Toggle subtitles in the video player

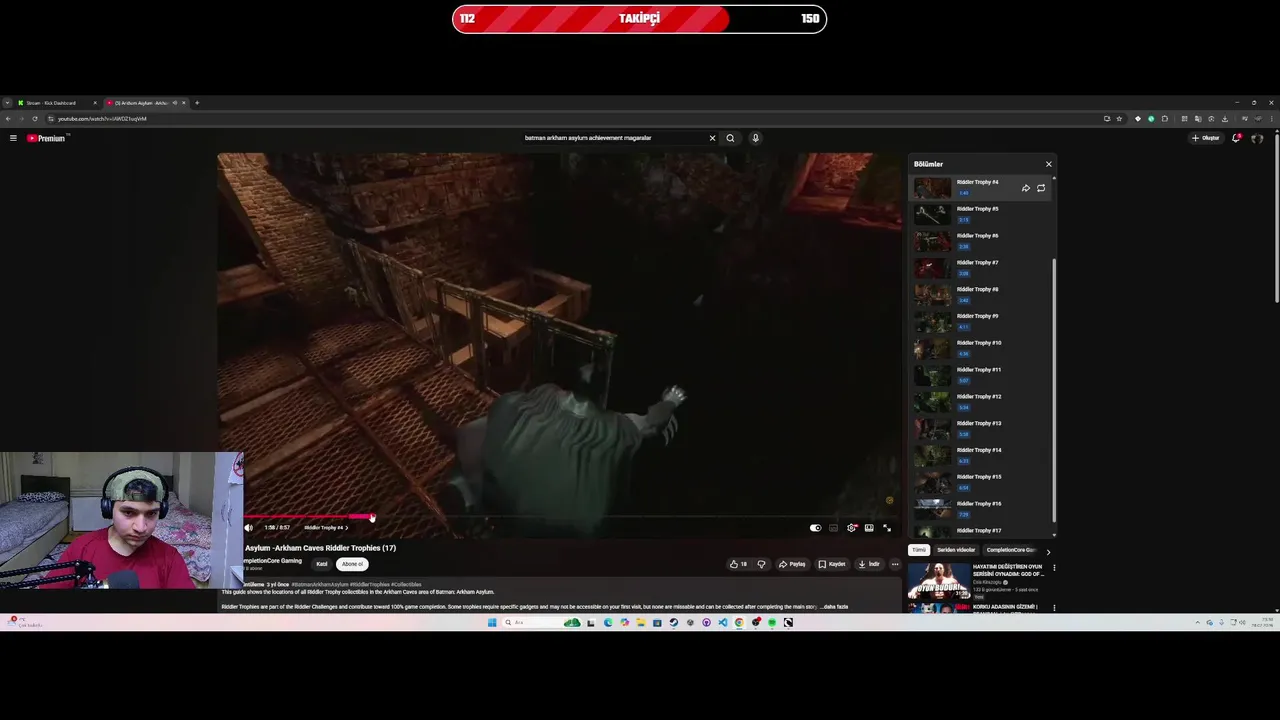point(833,528)
